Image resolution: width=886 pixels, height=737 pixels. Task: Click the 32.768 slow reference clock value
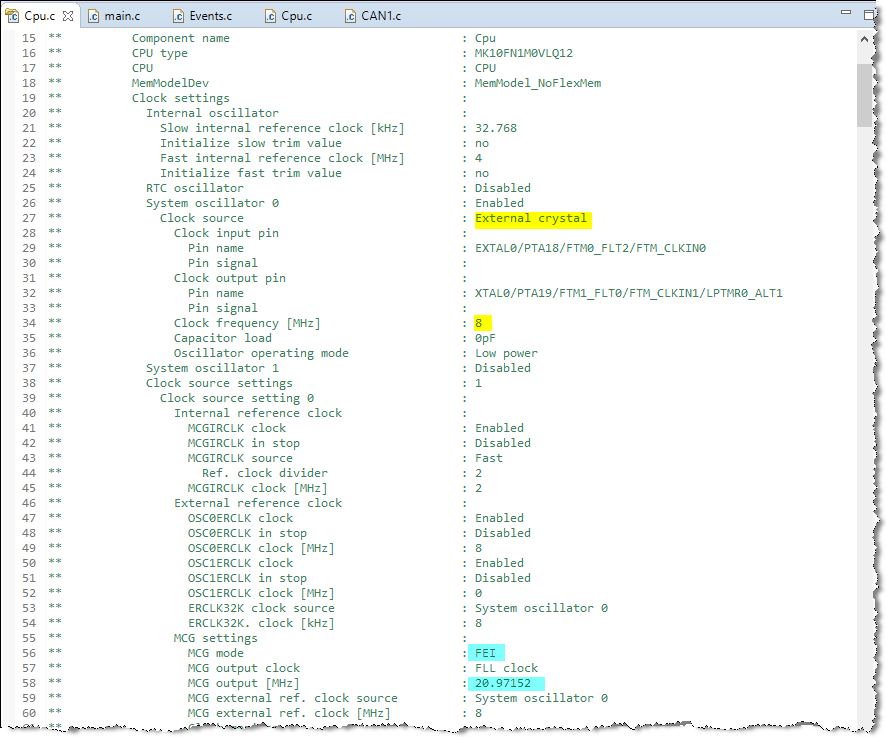496,128
